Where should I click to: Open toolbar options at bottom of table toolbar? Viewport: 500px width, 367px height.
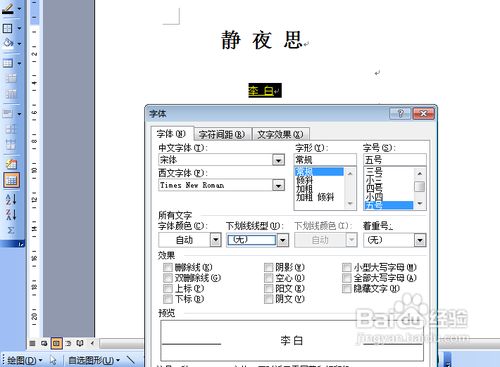[21, 244]
